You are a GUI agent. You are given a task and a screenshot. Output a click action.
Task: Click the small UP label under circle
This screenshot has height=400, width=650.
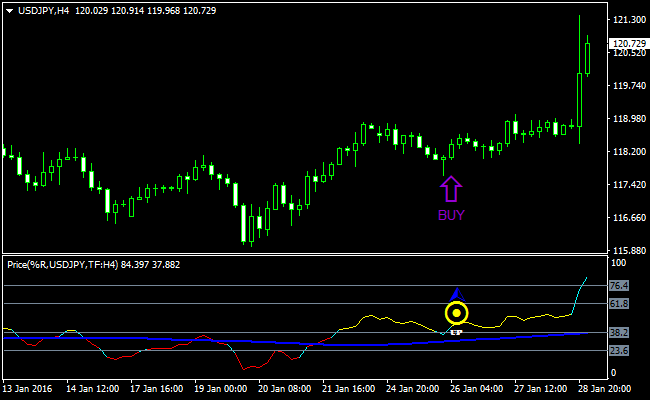click(x=456, y=330)
